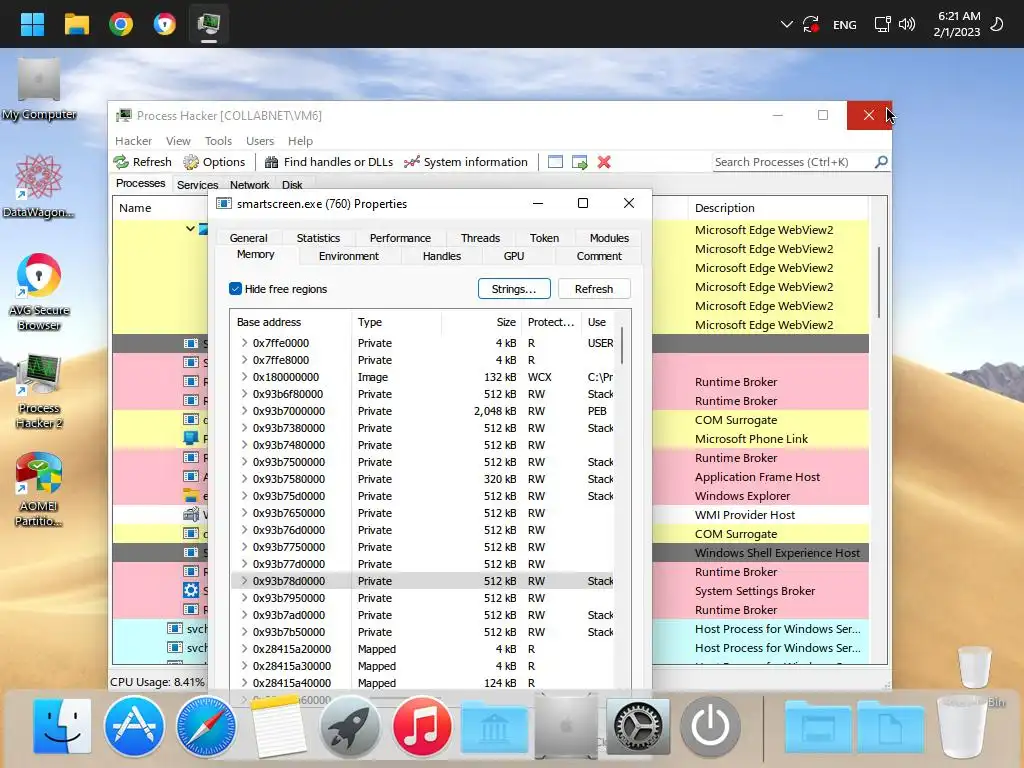This screenshot has height=768, width=1024.
Task: Select System Settings Broker process row
Action: pos(490,590)
